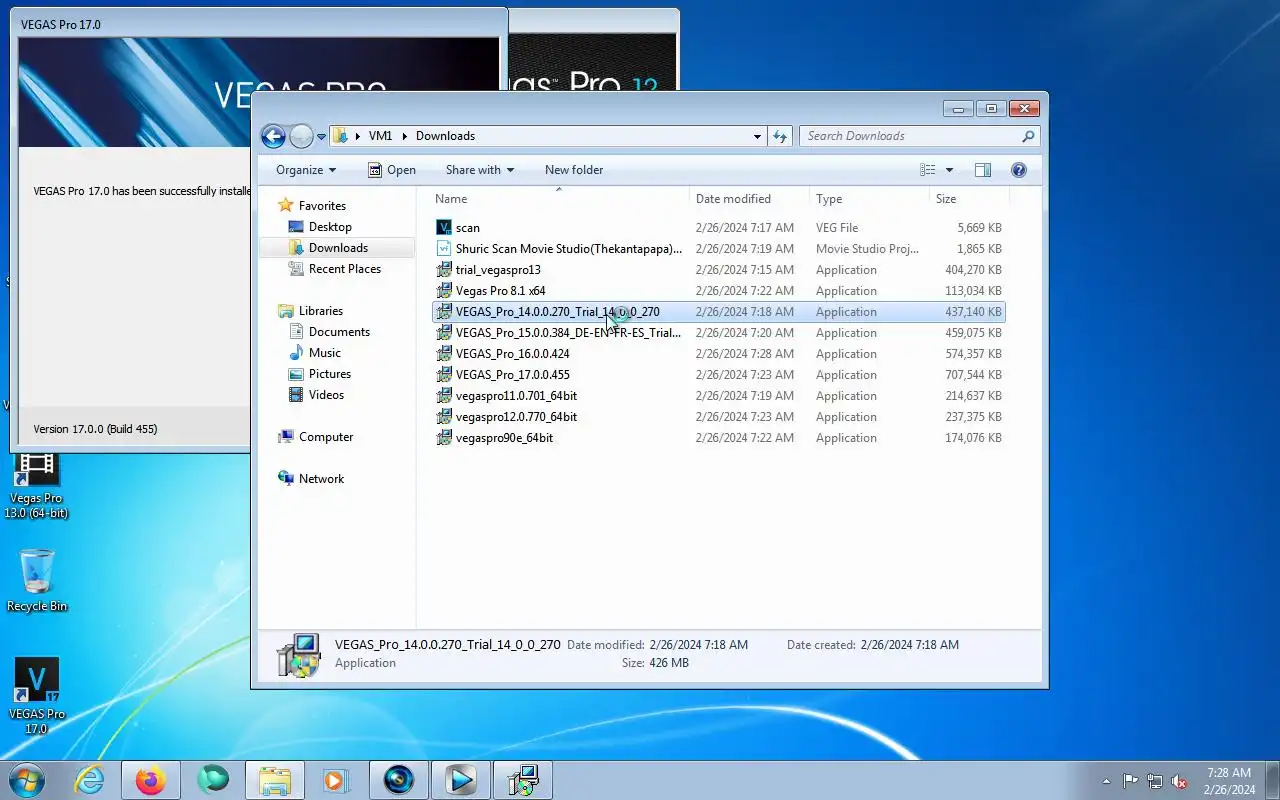Click the Movie Studio Proj... type cell
Viewport: 1280px width, 800px height.
pyautogui.click(x=866, y=249)
